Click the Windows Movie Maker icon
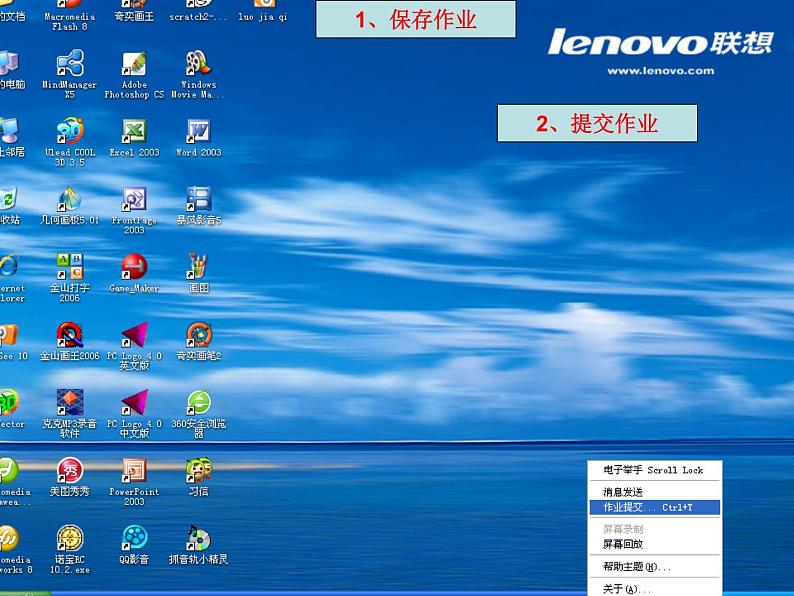The height and width of the screenshot is (596, 794). click(x=198, y=66)
